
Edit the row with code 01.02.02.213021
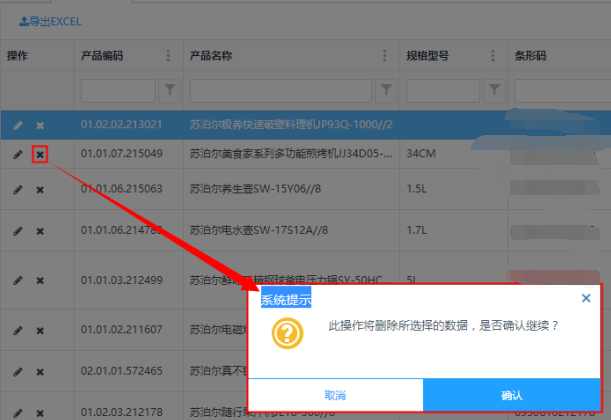coord(17,125)
